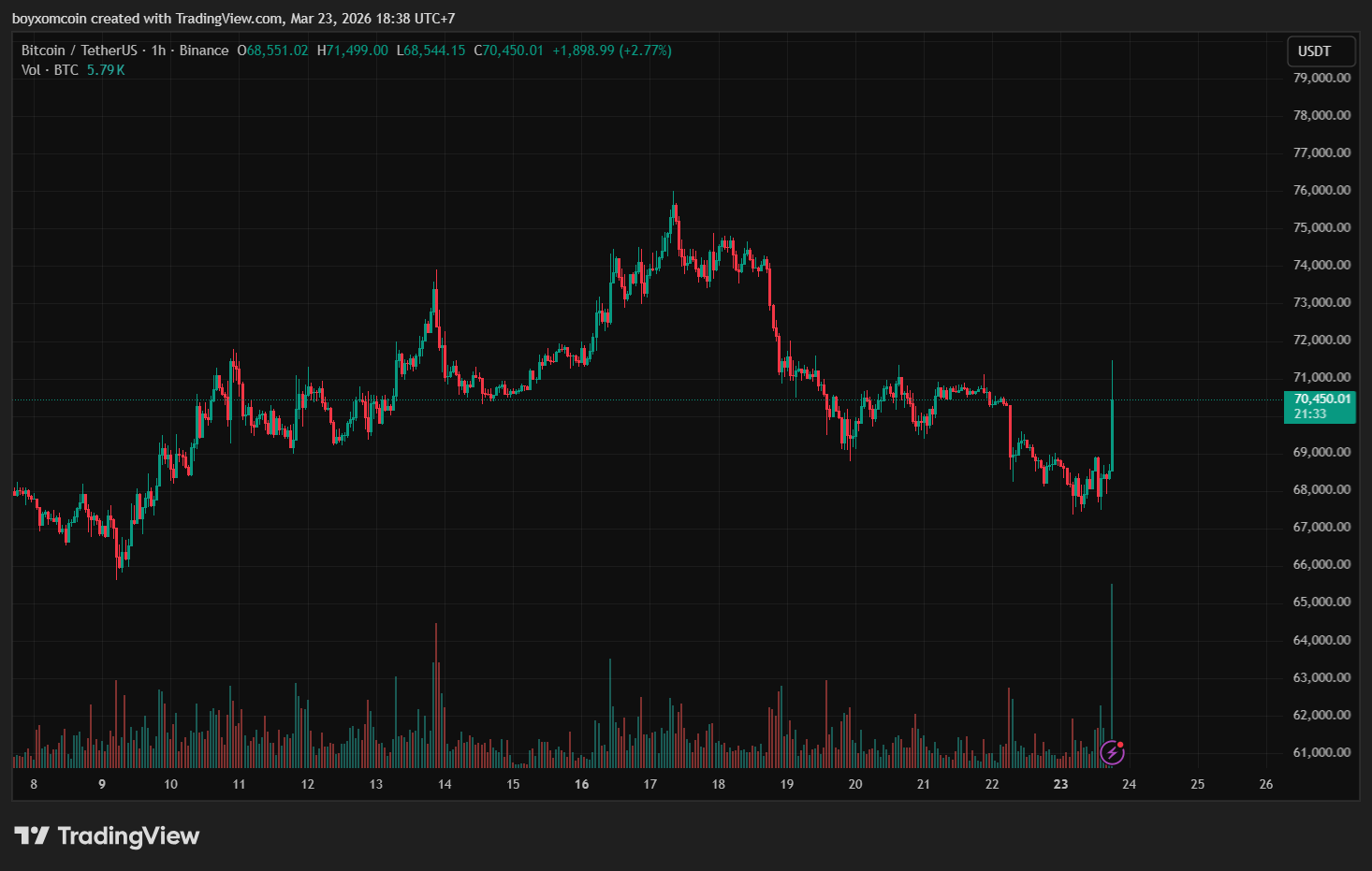Click the 21:33 candle countdown timer
Screen dimensions: 1372x871
click(x=1310, y=414)
